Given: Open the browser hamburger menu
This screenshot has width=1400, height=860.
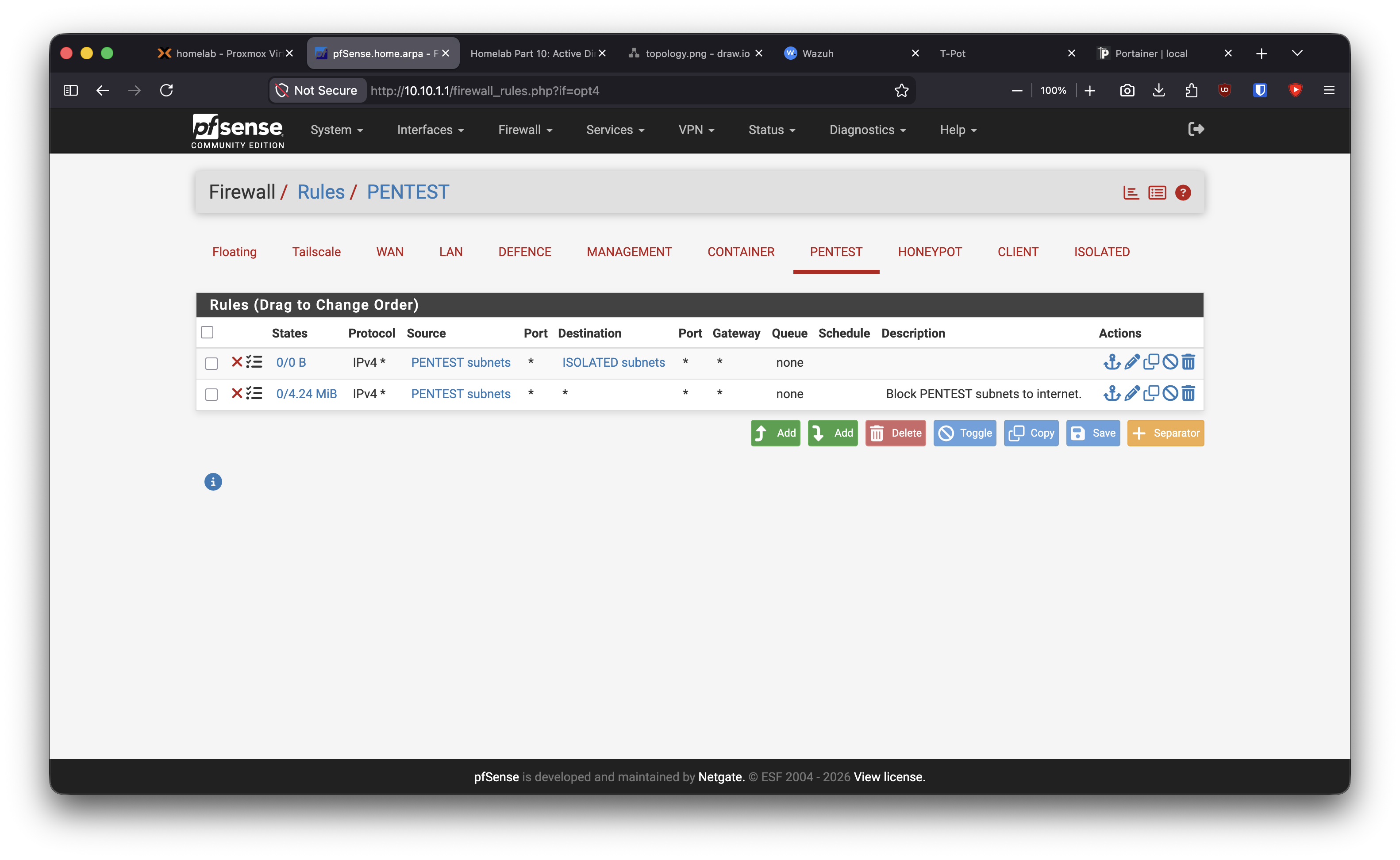Looking at the screenshot, I should (x=1328, y=90).
